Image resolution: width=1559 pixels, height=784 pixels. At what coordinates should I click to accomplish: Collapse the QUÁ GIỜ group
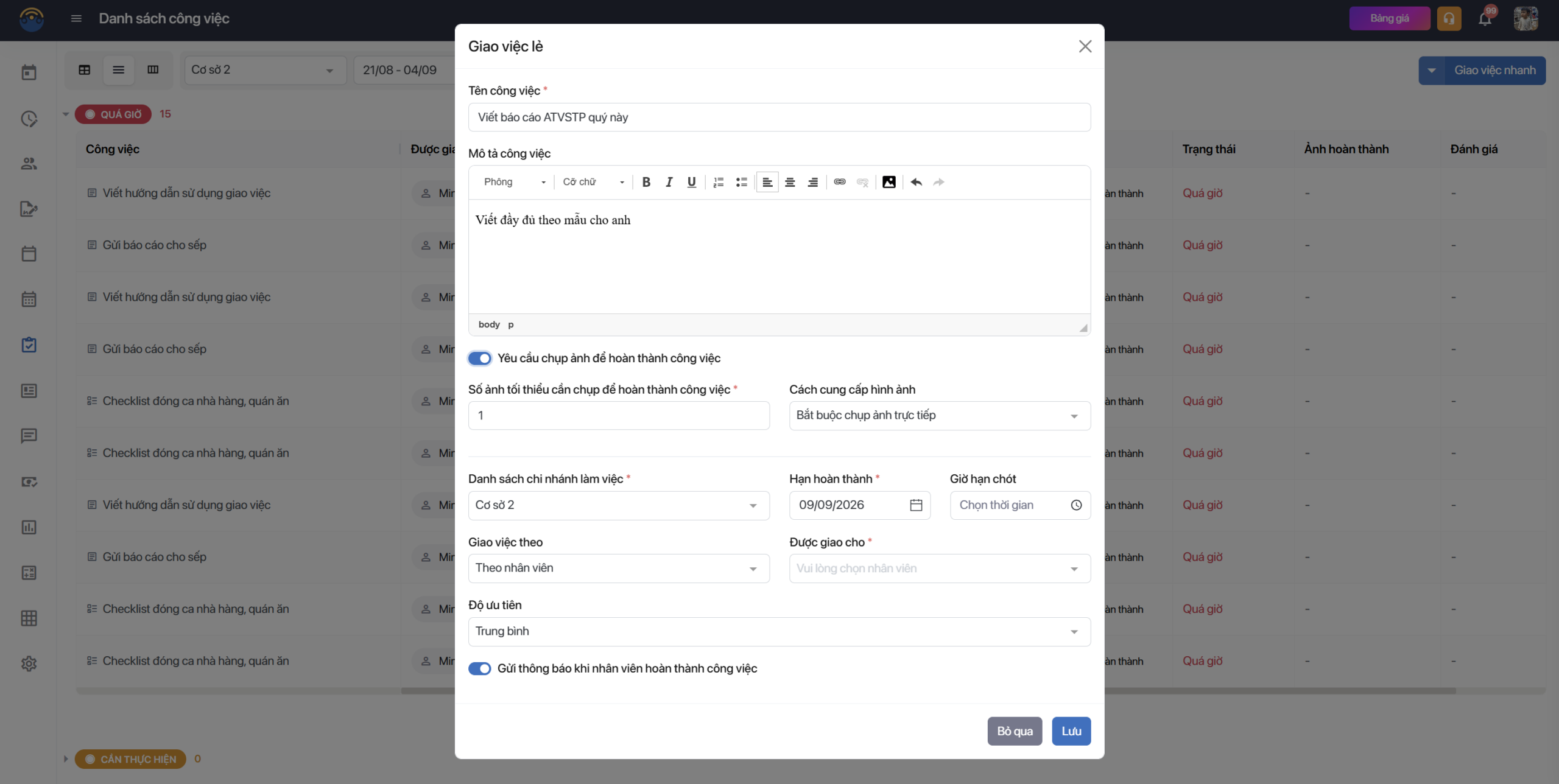(x=66, y=114)
